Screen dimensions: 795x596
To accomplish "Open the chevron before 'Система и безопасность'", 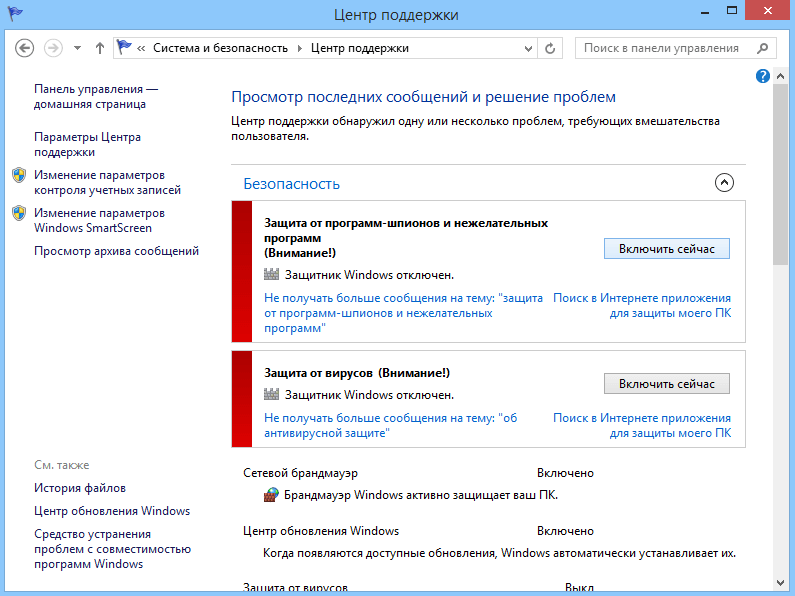I will [x=141, y=49].
